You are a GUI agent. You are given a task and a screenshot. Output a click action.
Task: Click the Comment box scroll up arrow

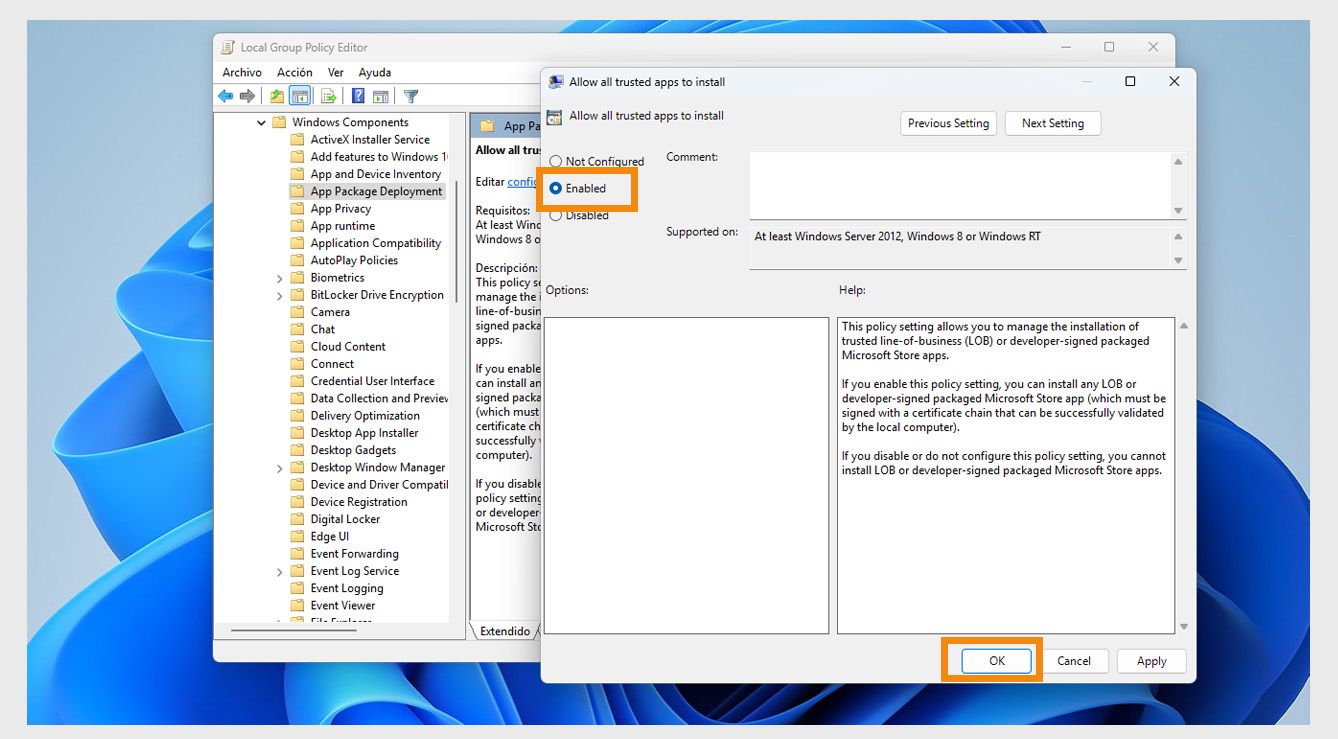point(1178,162)
